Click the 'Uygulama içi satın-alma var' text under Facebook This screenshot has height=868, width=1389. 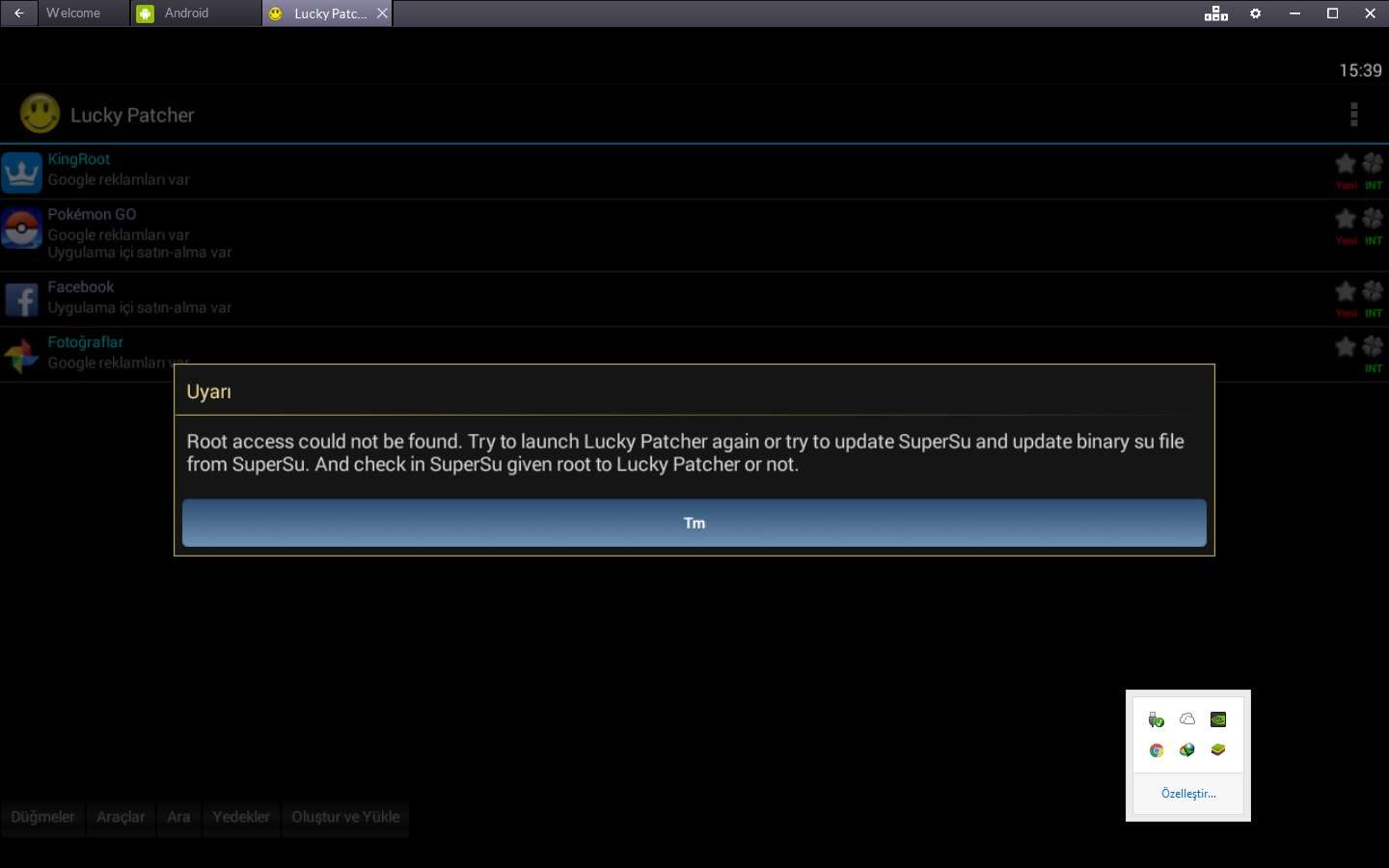click(x=140, y=308)
